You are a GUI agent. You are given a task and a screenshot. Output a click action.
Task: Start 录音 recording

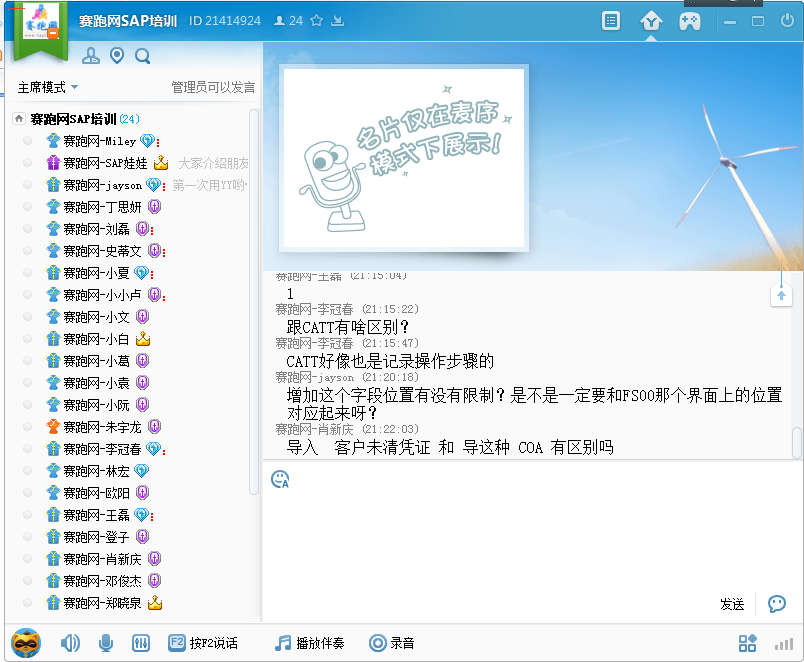coord(392,643)
